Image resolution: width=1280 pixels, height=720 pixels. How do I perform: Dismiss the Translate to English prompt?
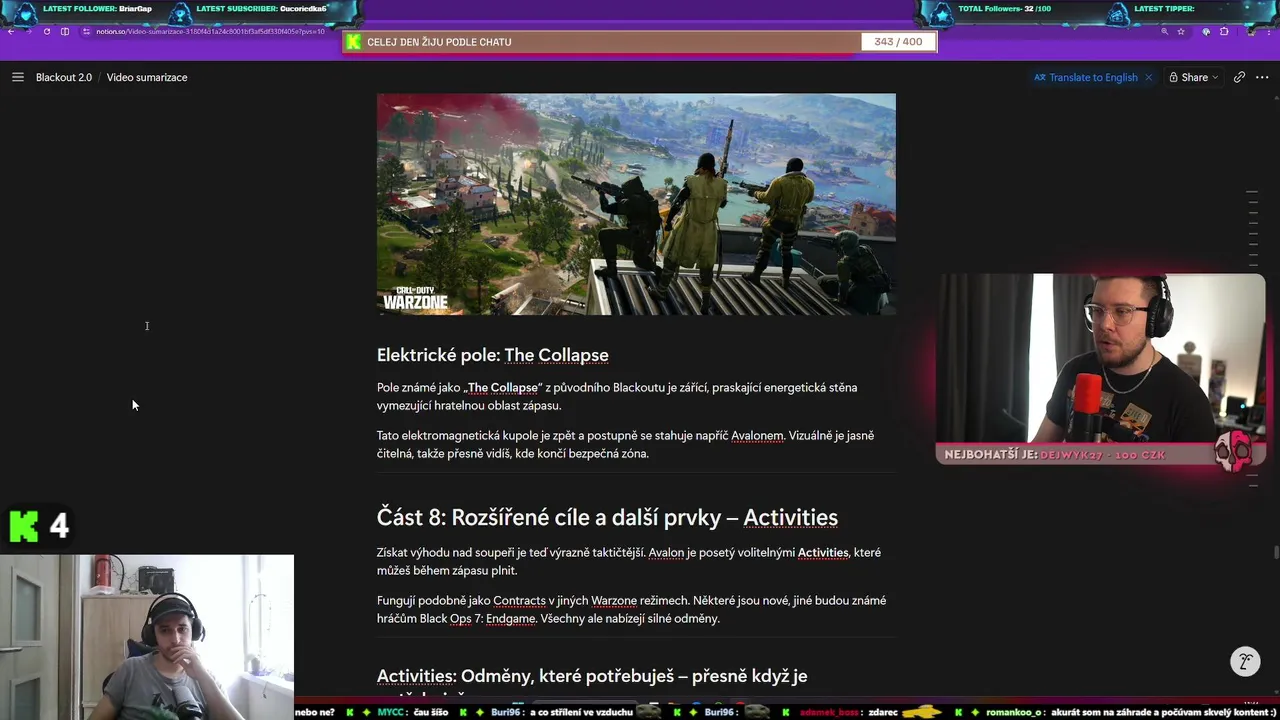(1148, 77)
